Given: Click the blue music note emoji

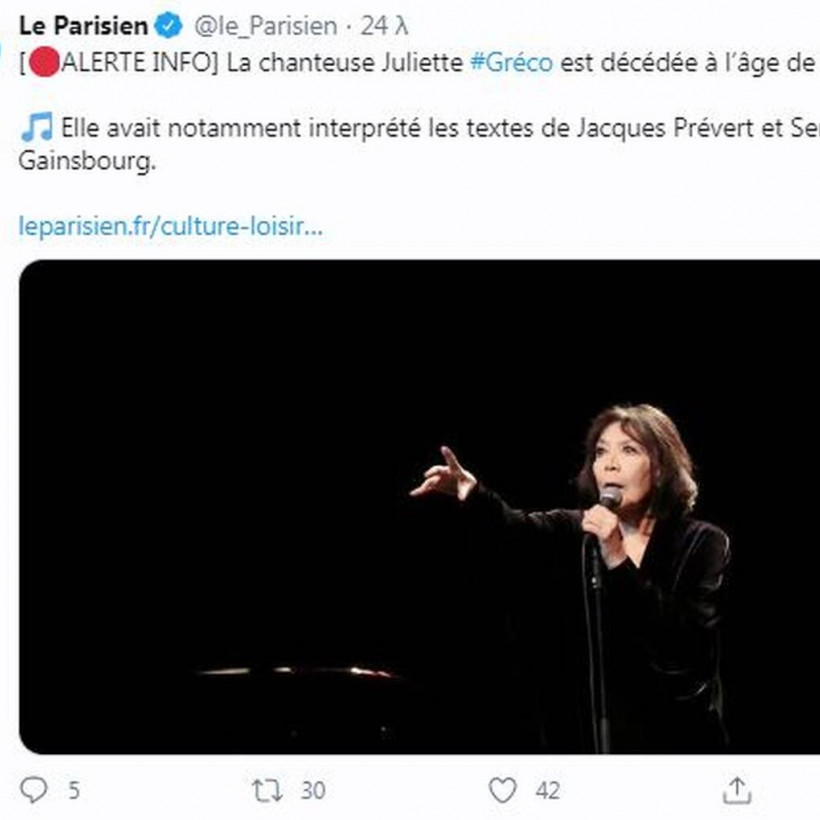Looking at the screenshot, I should (x=37, y=128).
